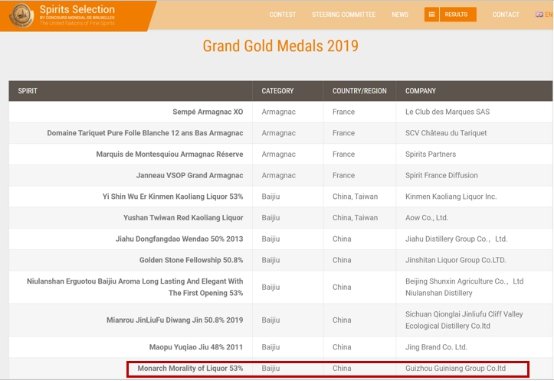Click Le Club des Marques SAS company
The image size is (554, 381).
click(447, 112)
